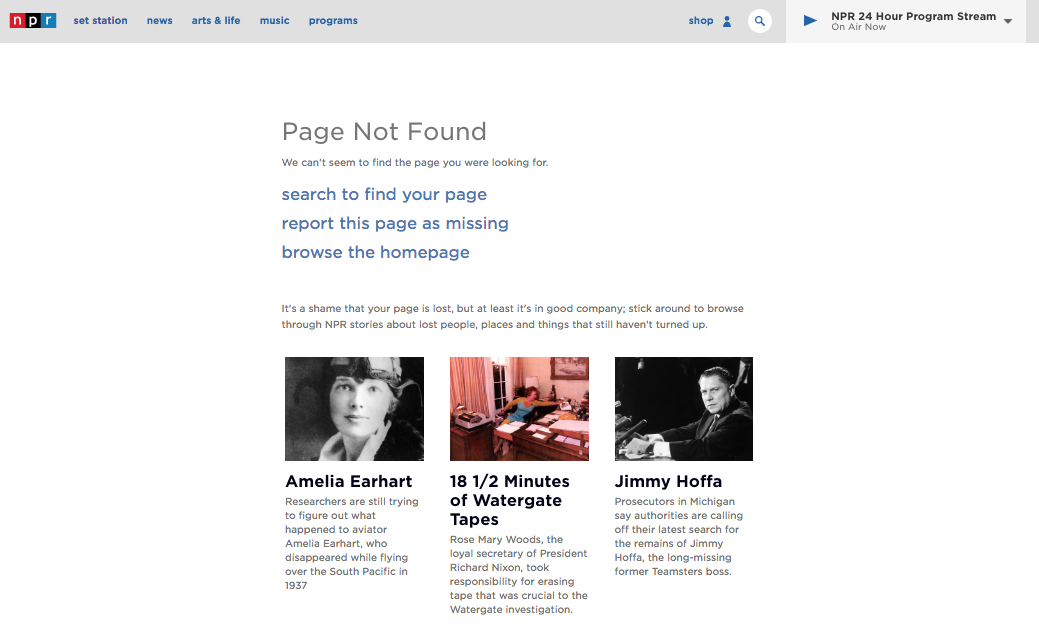The image size is (1039, 625).
Task: Click the text 'We can't seem to find the page'
Action: click(x=415, y=162)
